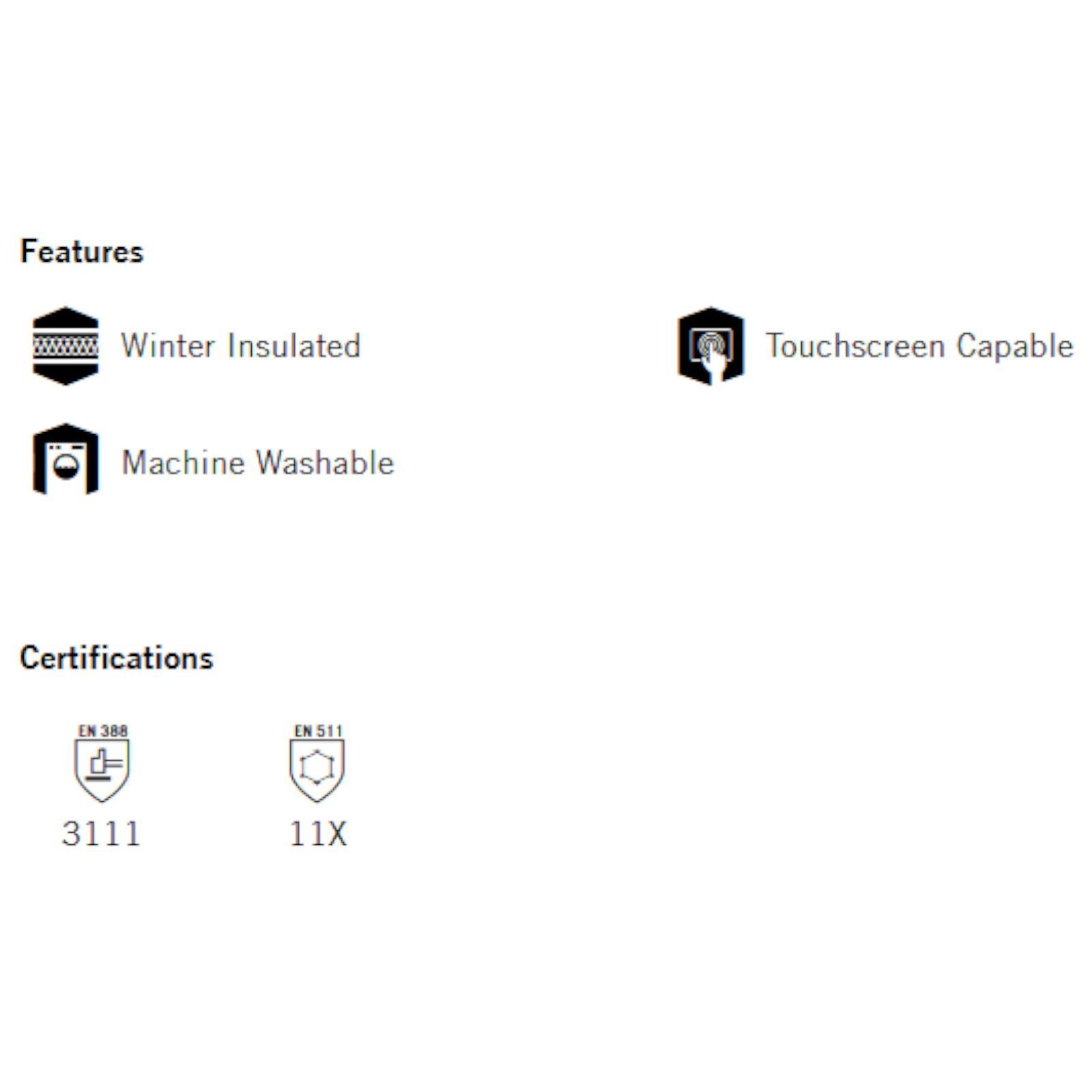1092x1092 pixels.
Task: Click the EN 388 shield icon
Action: pos(102,771)
